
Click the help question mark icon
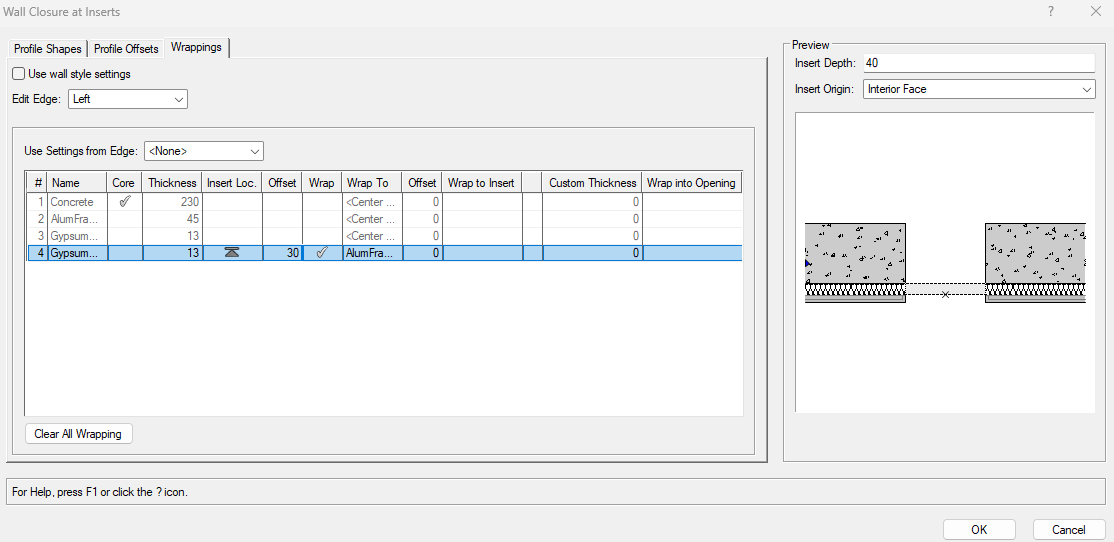tap(1051, 11)
